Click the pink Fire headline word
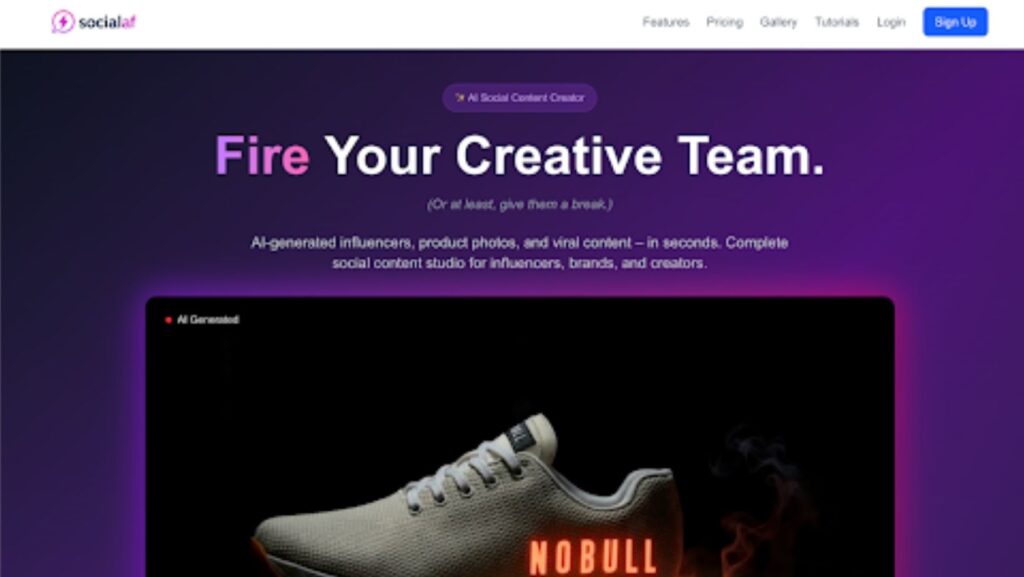Viewport: 1024px width, 577px height. coord(262,156)
